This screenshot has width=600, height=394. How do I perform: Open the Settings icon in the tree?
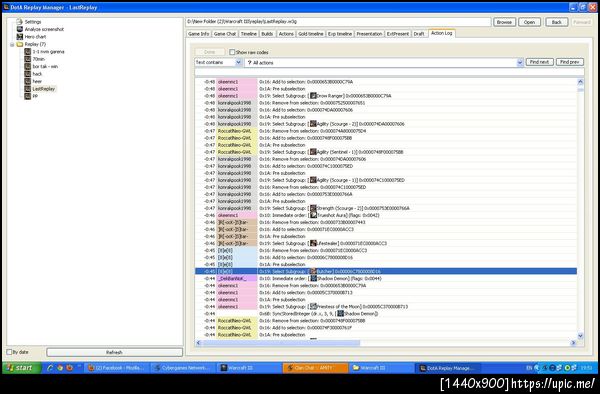tap(20, 22)
